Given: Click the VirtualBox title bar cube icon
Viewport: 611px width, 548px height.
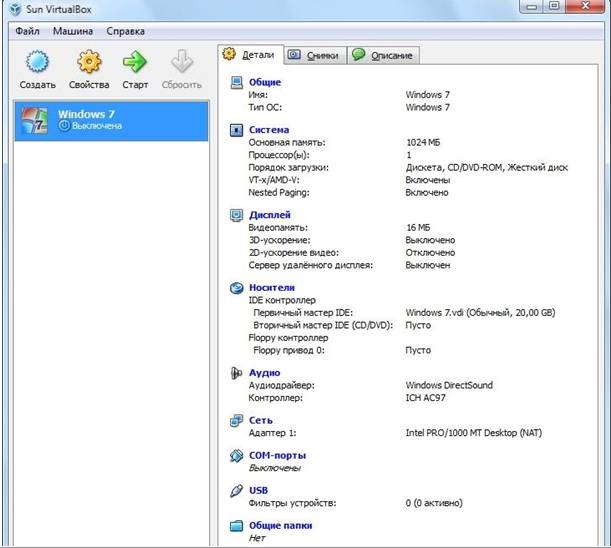Looking at the screenshot, I should pos(16,9).
